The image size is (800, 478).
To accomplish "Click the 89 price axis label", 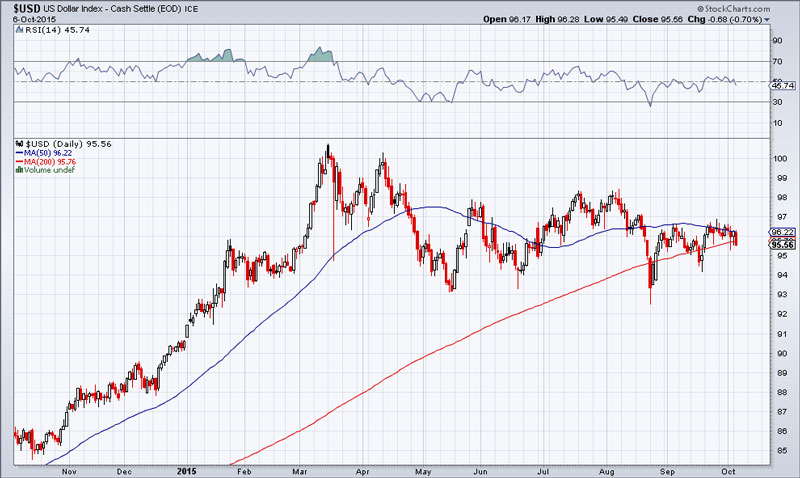I will (x=782, y=372).
